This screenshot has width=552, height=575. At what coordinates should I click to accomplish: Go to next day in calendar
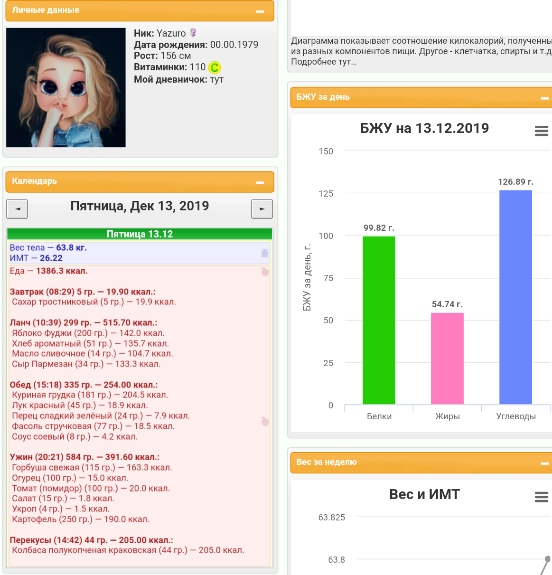click(262, 209)
